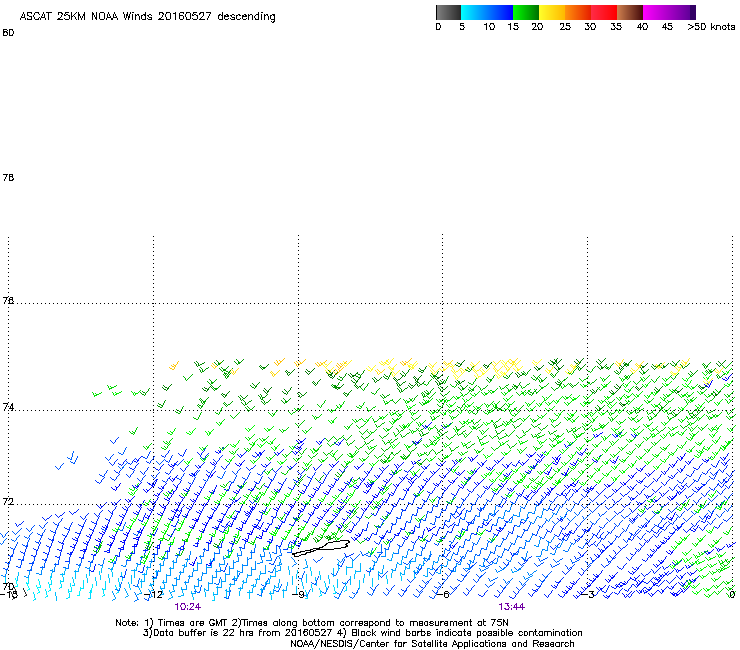The height and width of the screenshot is (650, 740).
Task: Click the 72 latitude axis label
Action: click(8, 501)
